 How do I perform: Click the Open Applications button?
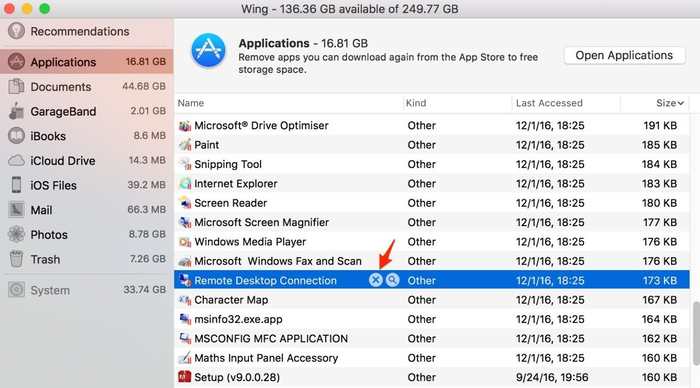click(x=624, y=55)
